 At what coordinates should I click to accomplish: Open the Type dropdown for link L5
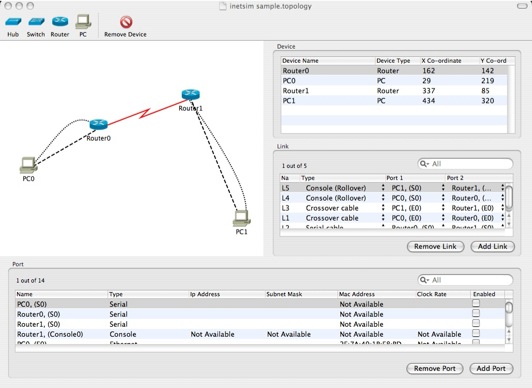click(x=383, y=188)
